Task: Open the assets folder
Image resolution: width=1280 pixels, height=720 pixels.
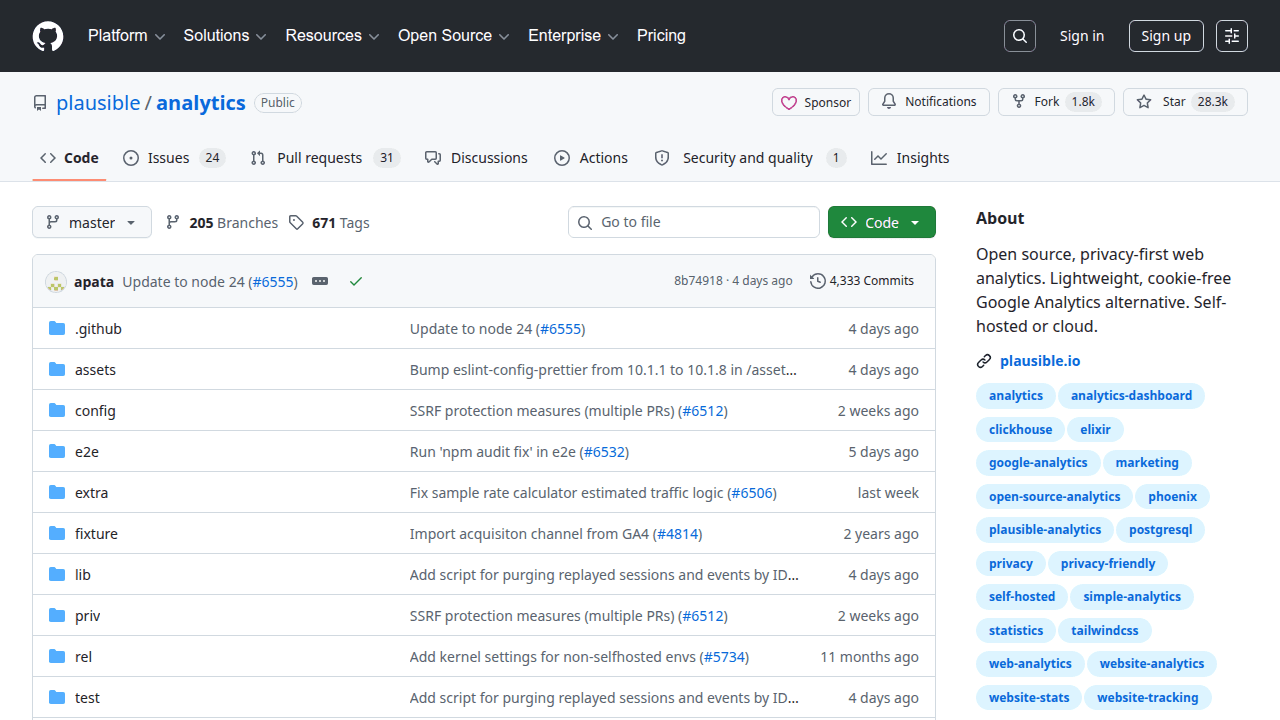Action: [95, 370]
